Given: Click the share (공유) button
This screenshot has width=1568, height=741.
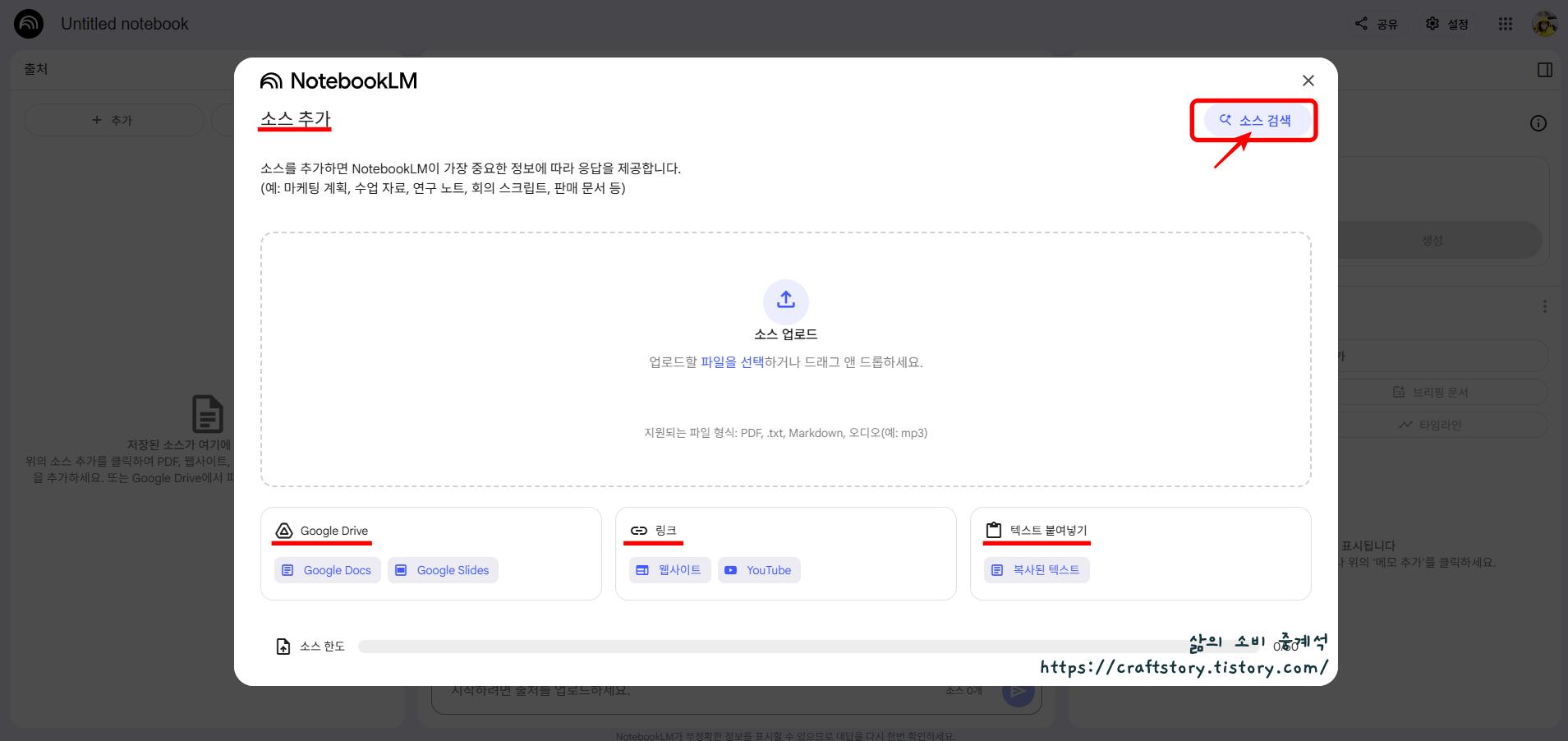Looking at the screenshot, I should (1377, 24).
